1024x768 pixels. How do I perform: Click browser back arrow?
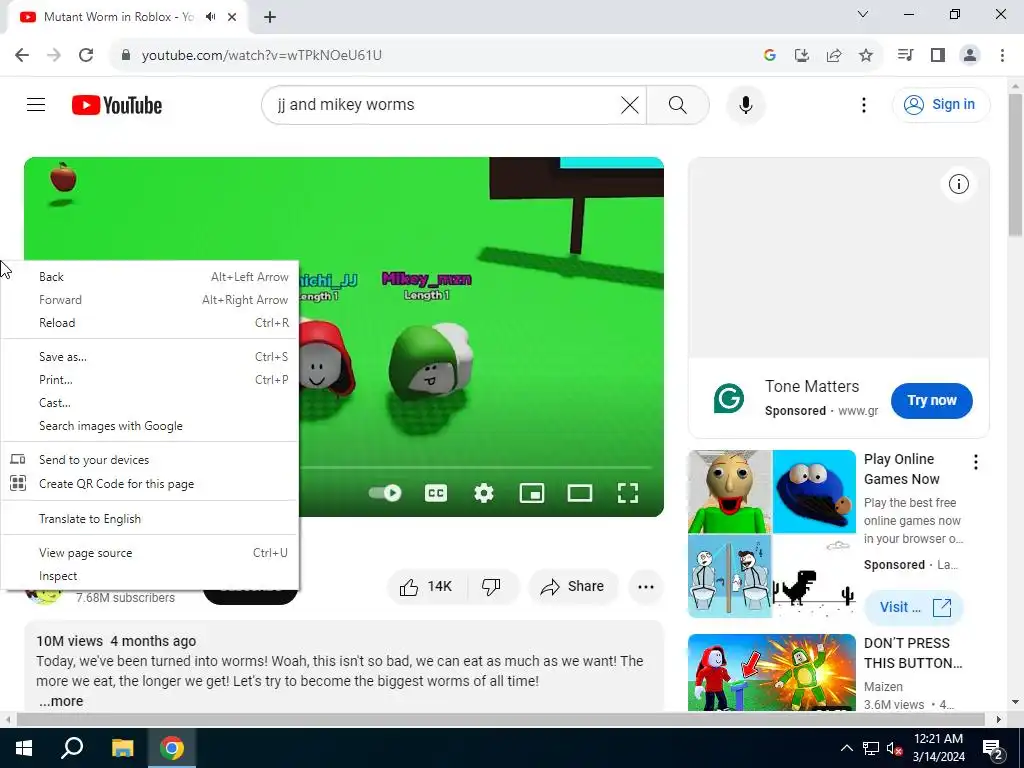(22, 55)
